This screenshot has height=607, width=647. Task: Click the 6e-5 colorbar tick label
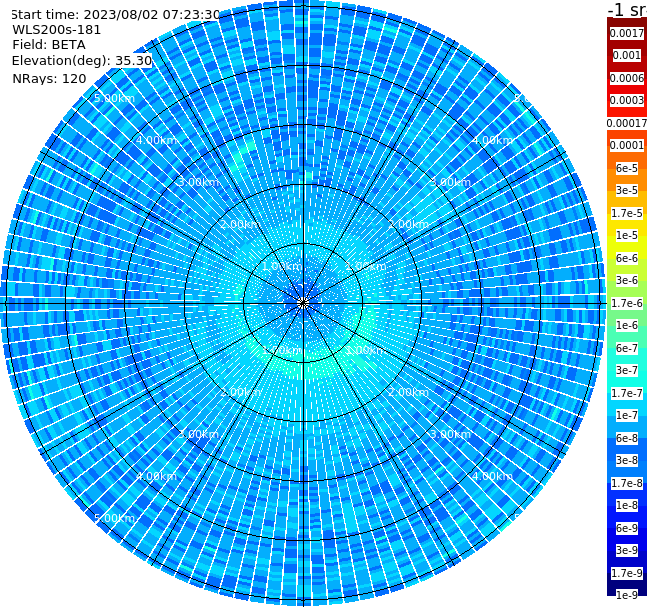click(627, 168)
